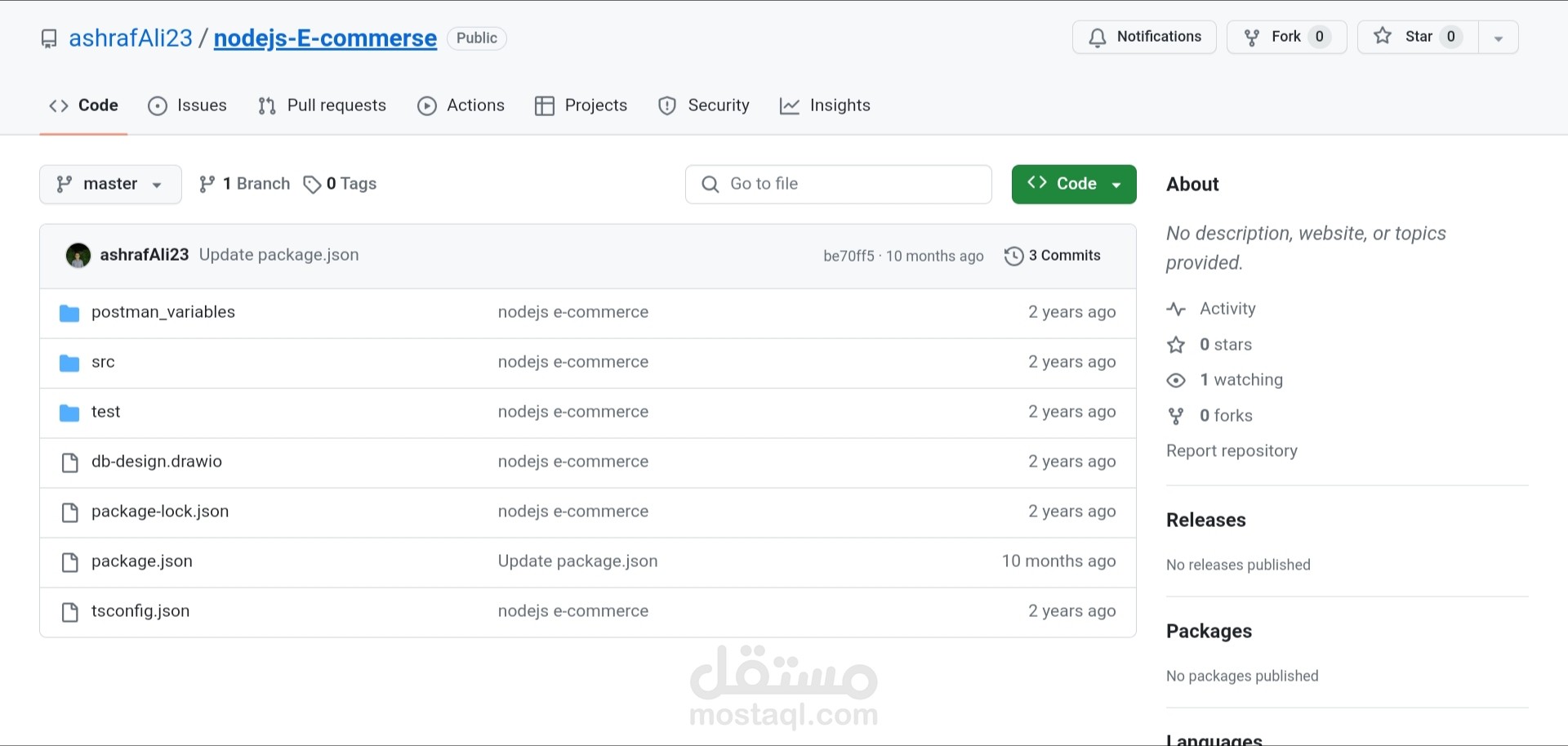Click the repository icon next to ashrafAli23

coord(49,38)
